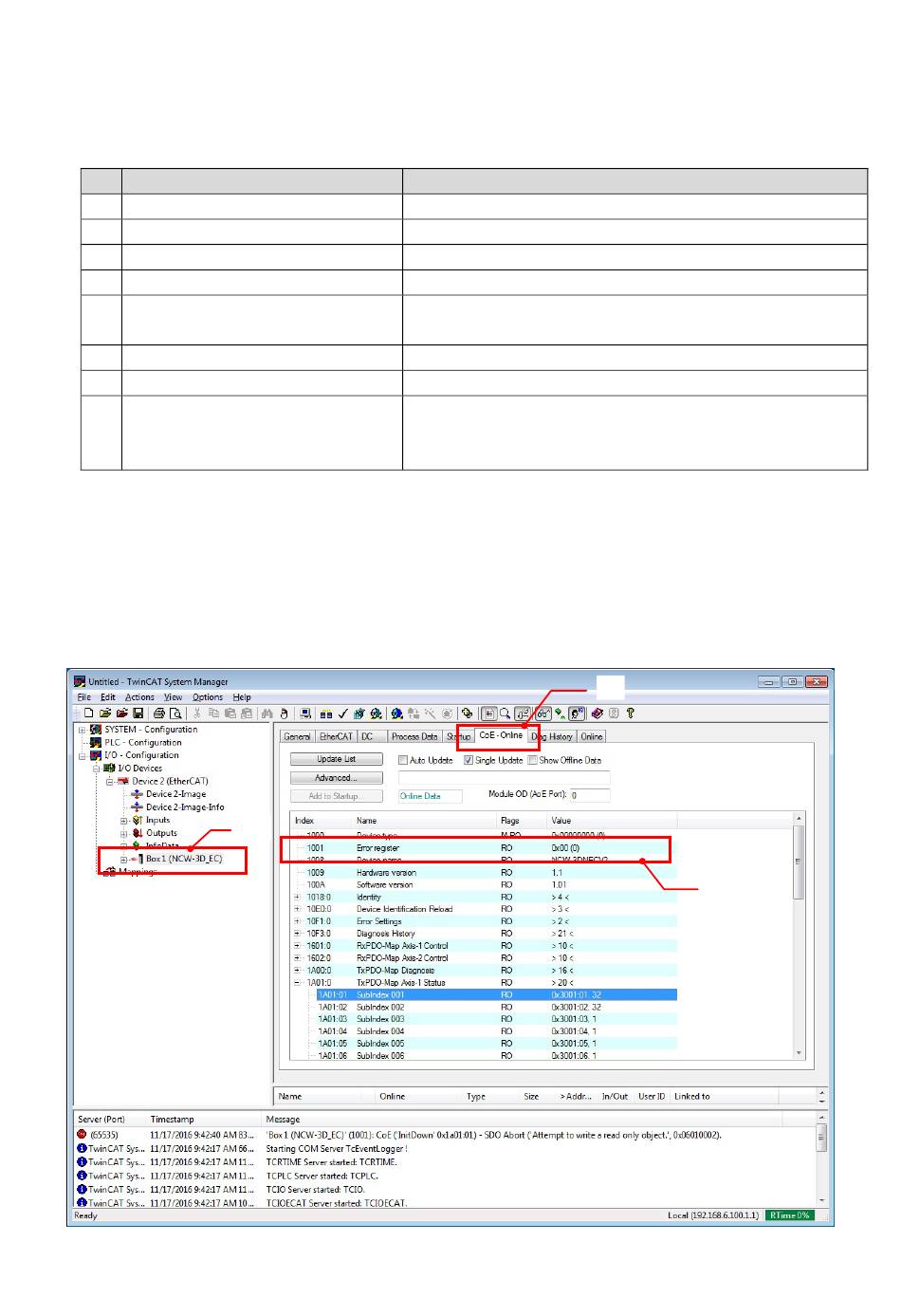Select the I/O Devices tree icon

point(109,769)
